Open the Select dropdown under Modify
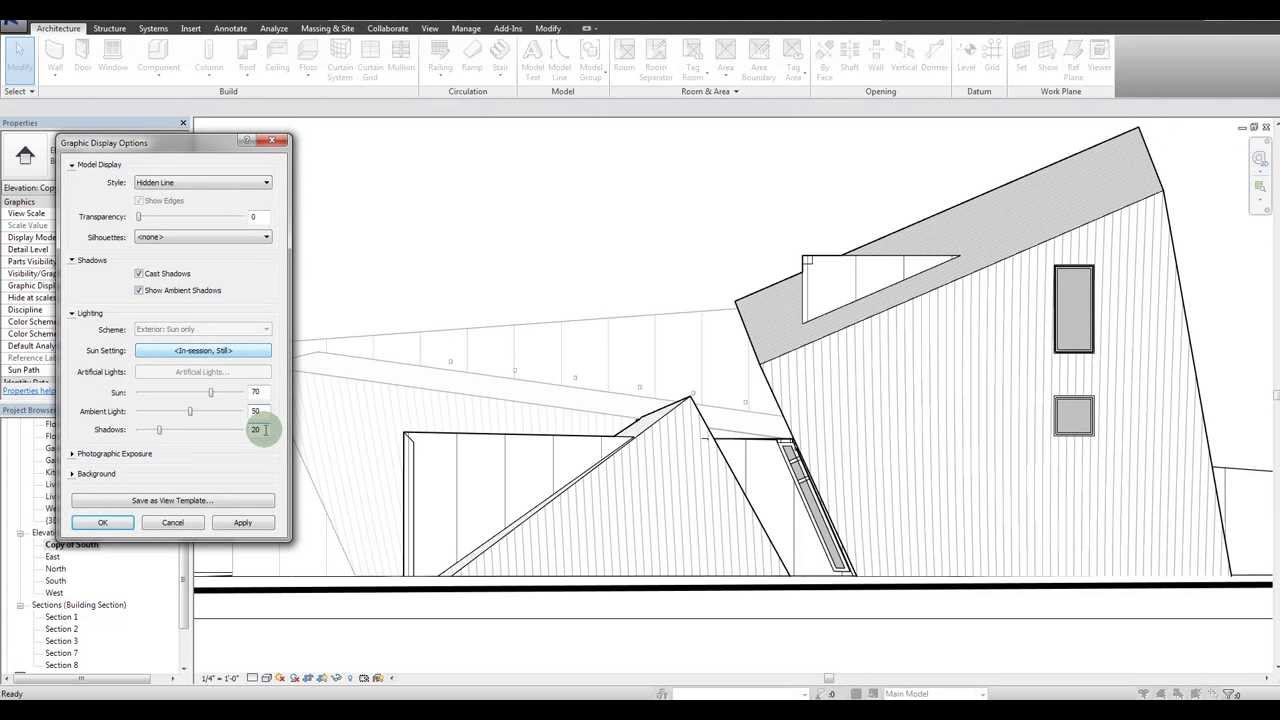 19,91
